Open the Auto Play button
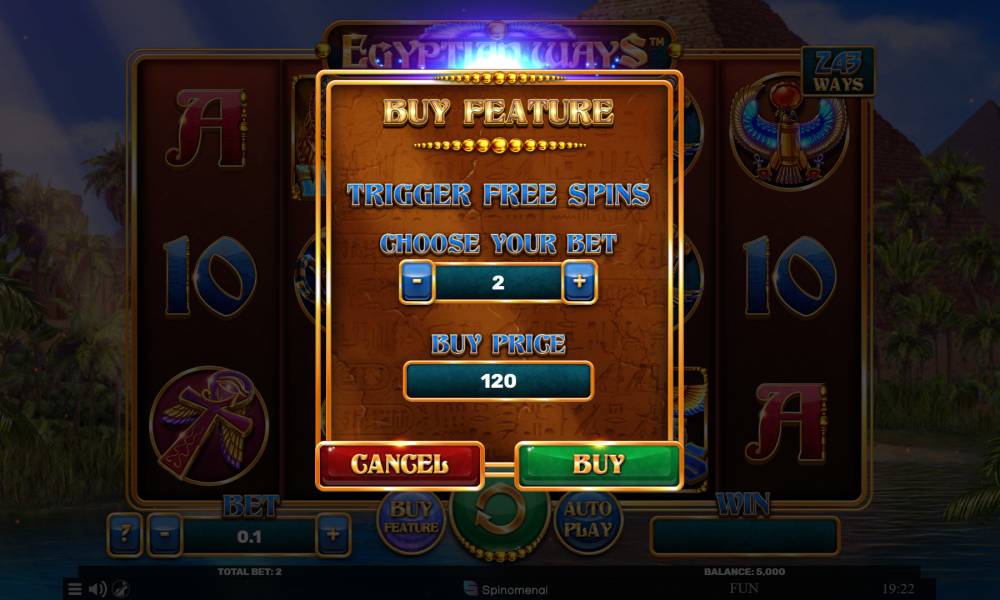The image size is (1000, 600). (587, 520)
